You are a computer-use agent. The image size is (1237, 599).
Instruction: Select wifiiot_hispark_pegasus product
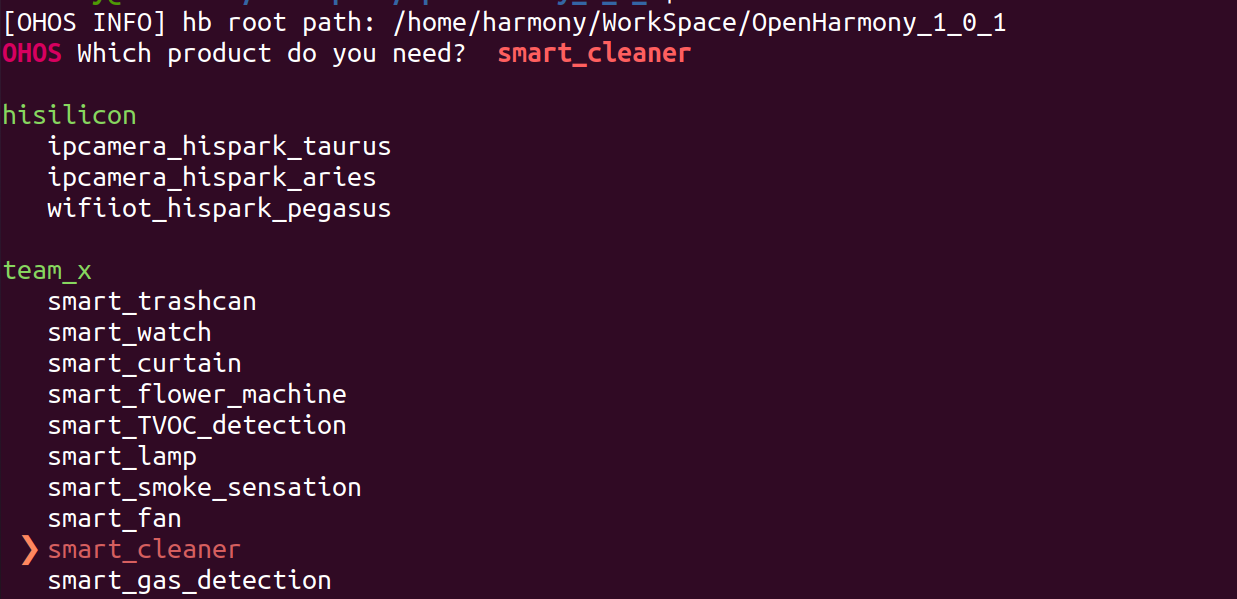(219, 209)
